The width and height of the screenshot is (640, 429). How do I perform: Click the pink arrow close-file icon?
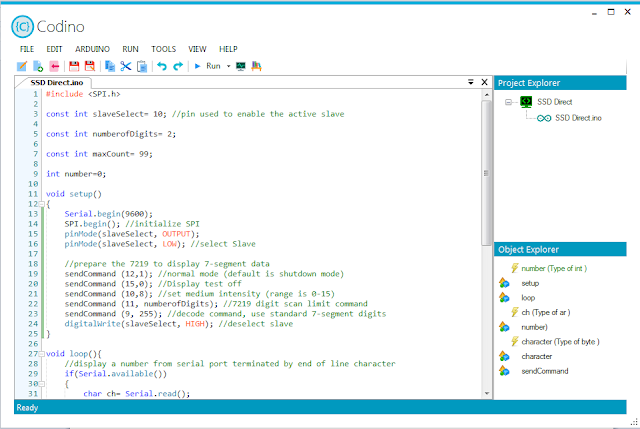coord(54,66)
